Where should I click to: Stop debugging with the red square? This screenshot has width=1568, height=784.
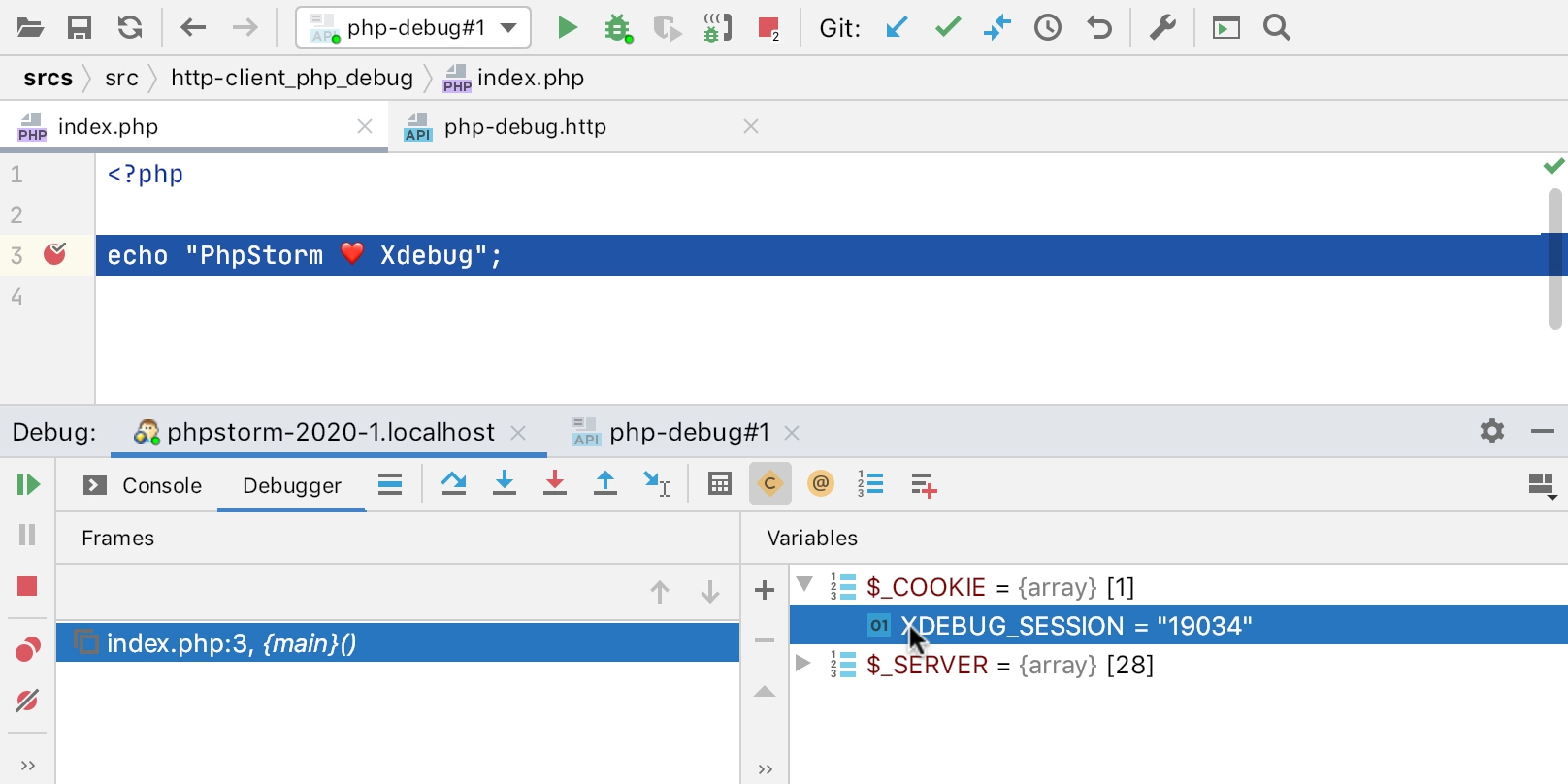(27, 586)
